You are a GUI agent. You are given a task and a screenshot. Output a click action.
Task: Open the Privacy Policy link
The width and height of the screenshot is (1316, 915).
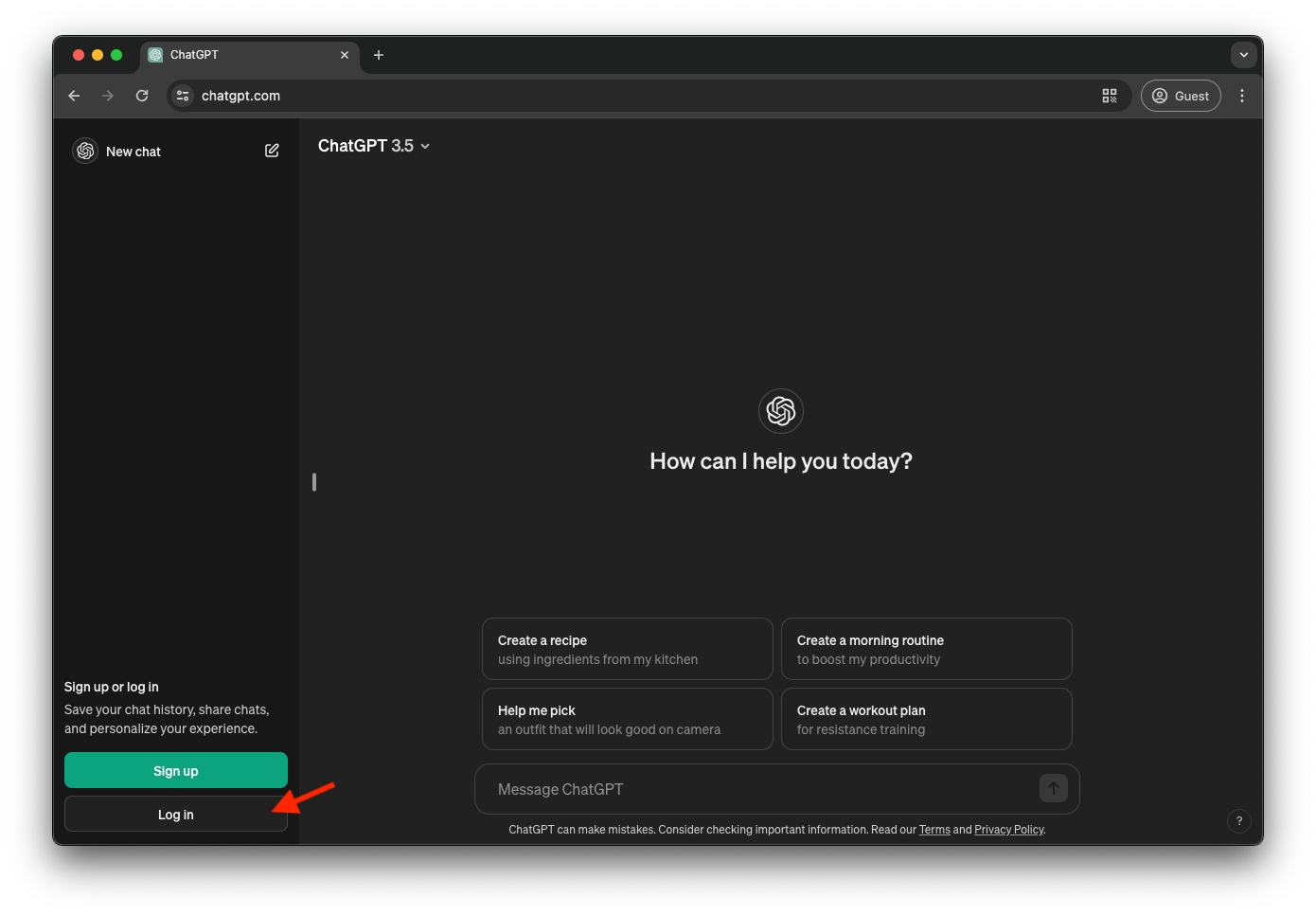pyautogui.click(x=1008, y=830)
